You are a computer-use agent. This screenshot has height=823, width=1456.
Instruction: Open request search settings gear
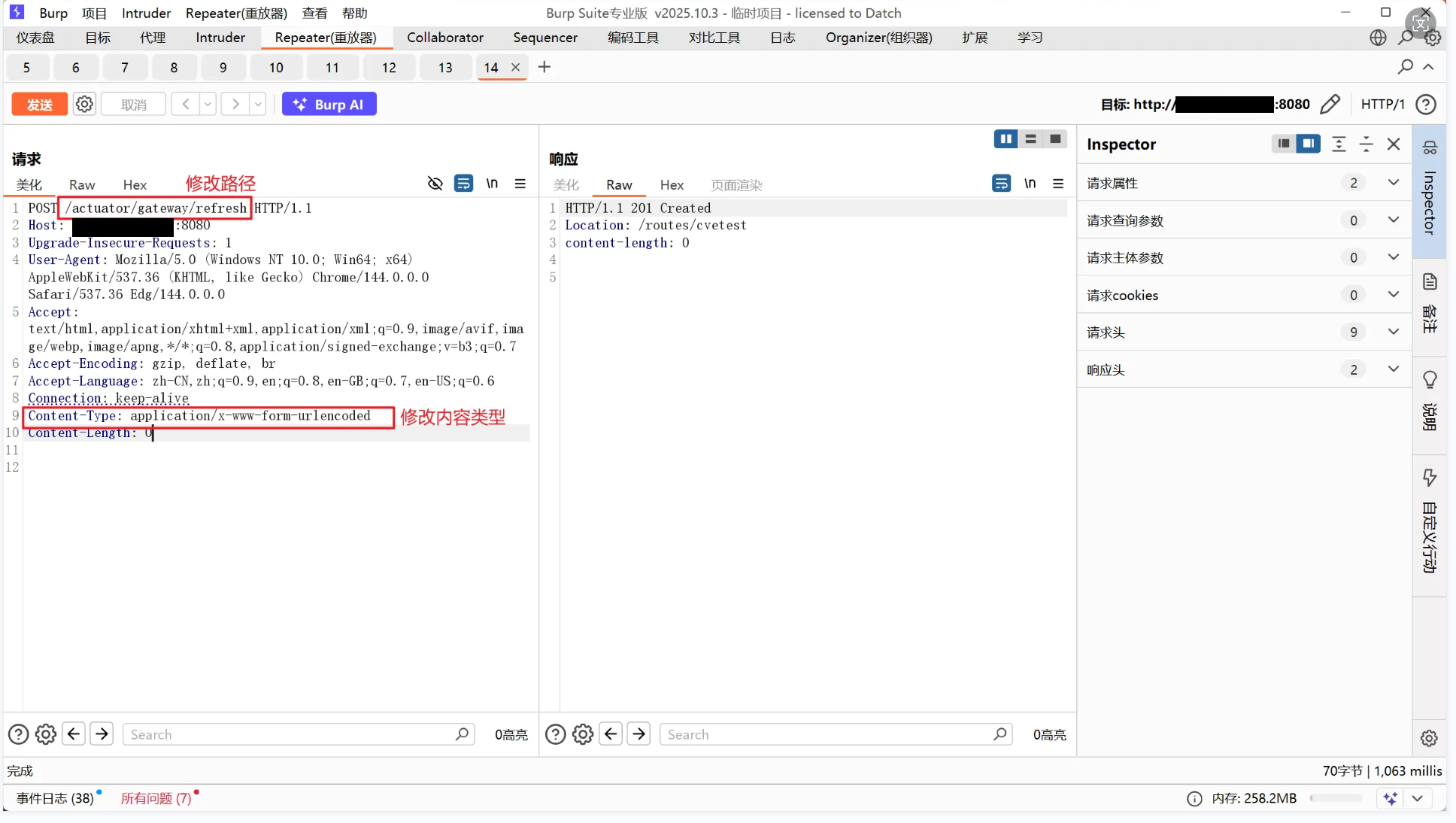pyautogui.click(x=46, y=734)
